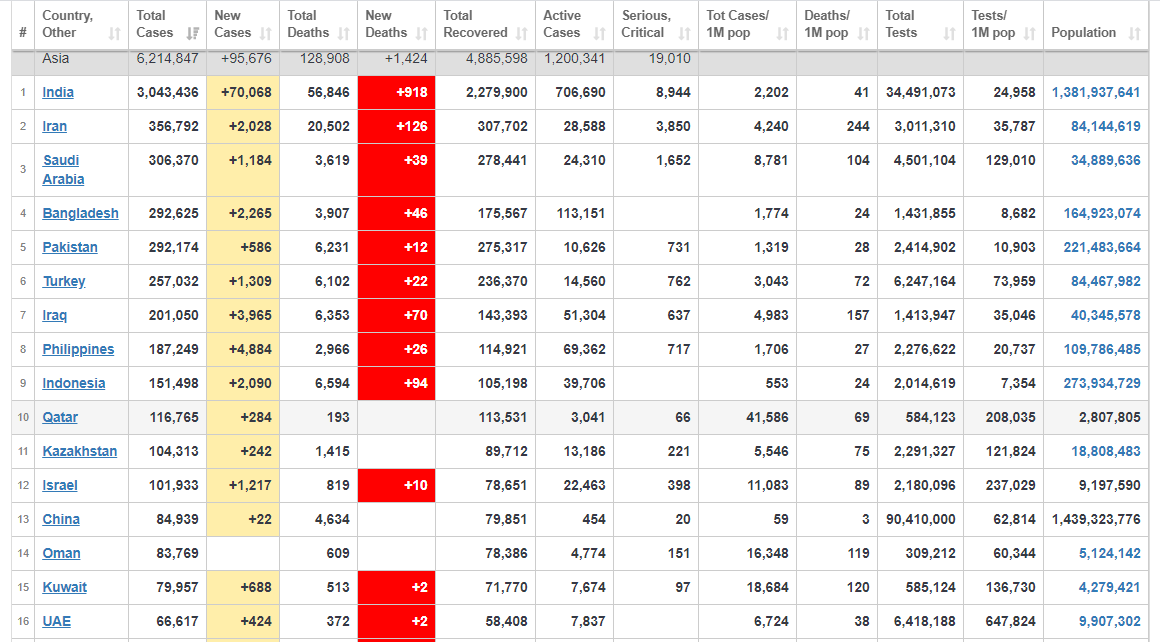Sort by Tests/1M pop arrows

pos(1030,33)
